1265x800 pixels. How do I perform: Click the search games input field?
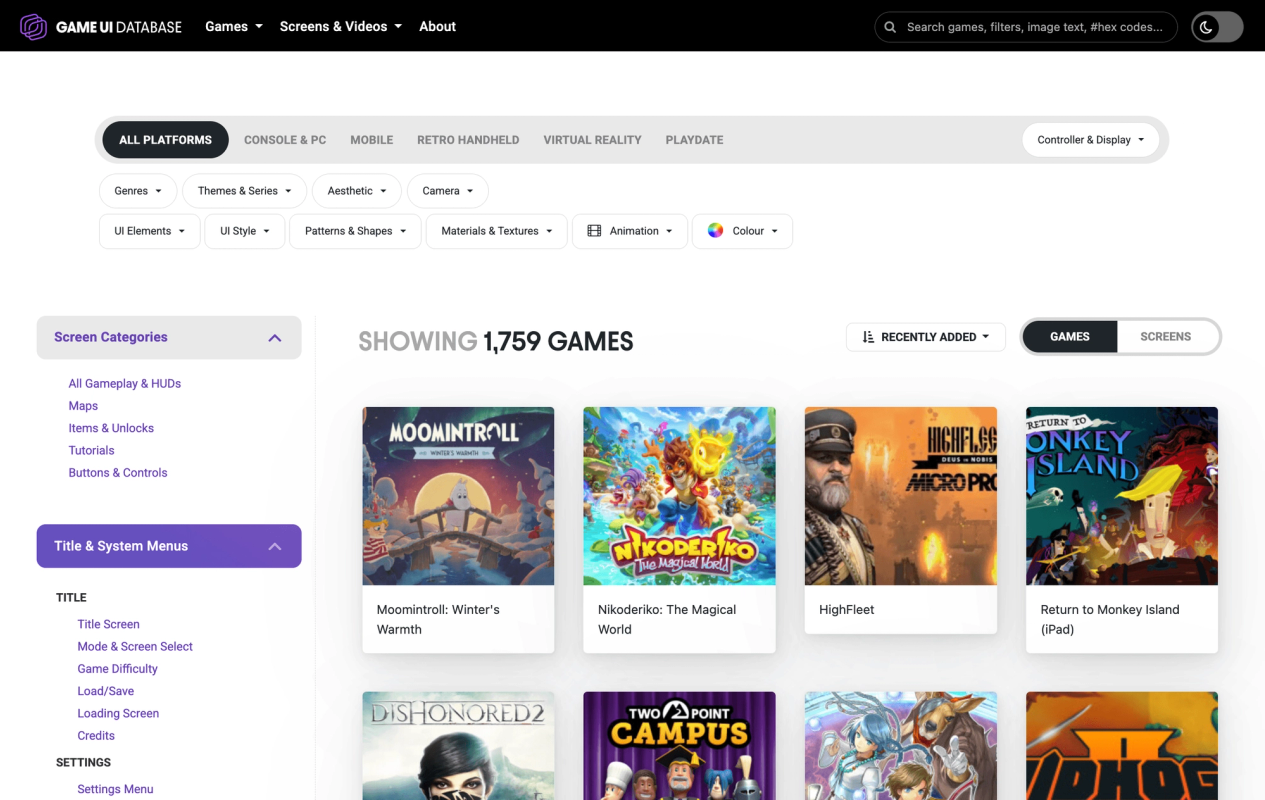coord(1026,27)
